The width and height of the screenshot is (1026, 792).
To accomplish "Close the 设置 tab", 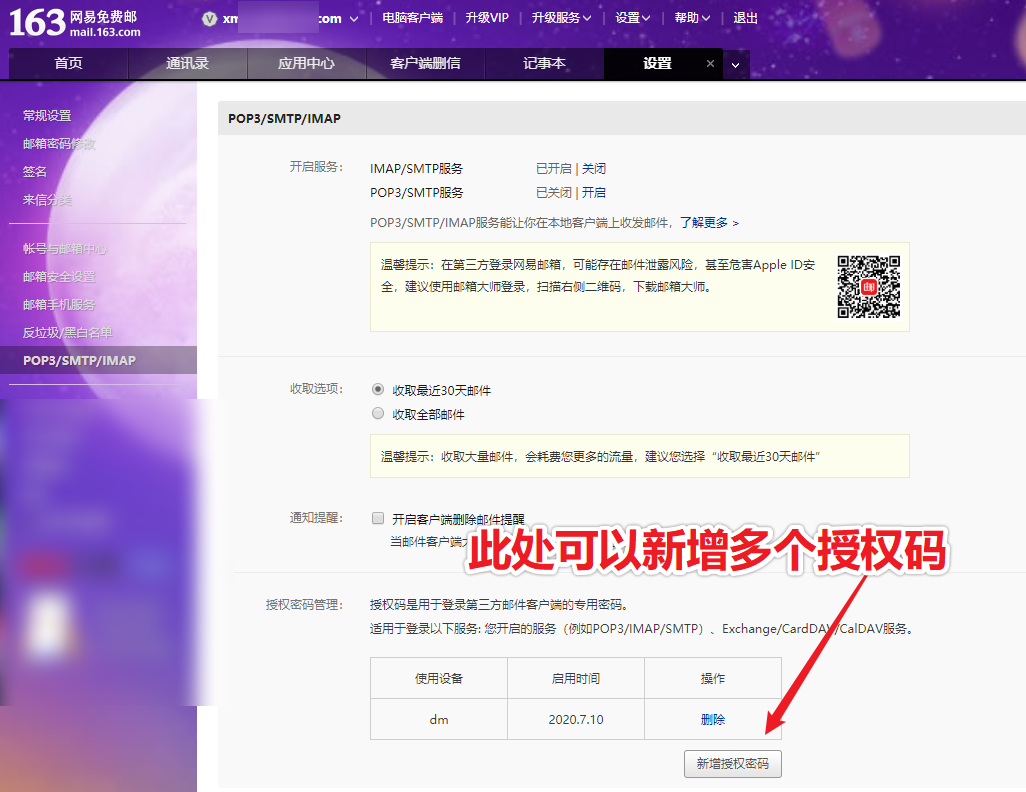I will (x=710, y=63).
